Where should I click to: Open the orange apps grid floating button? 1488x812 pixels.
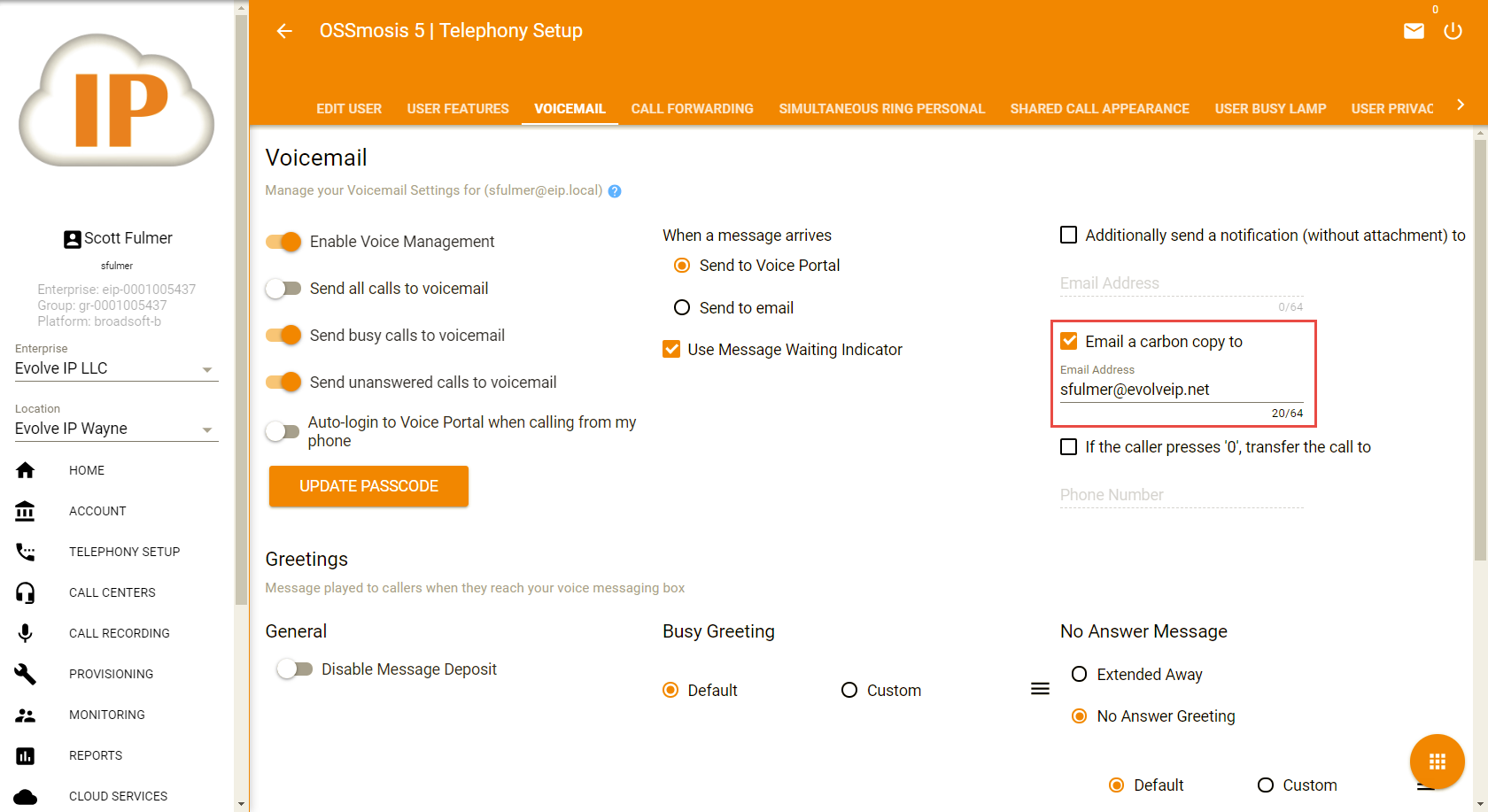pos(1437,762)
